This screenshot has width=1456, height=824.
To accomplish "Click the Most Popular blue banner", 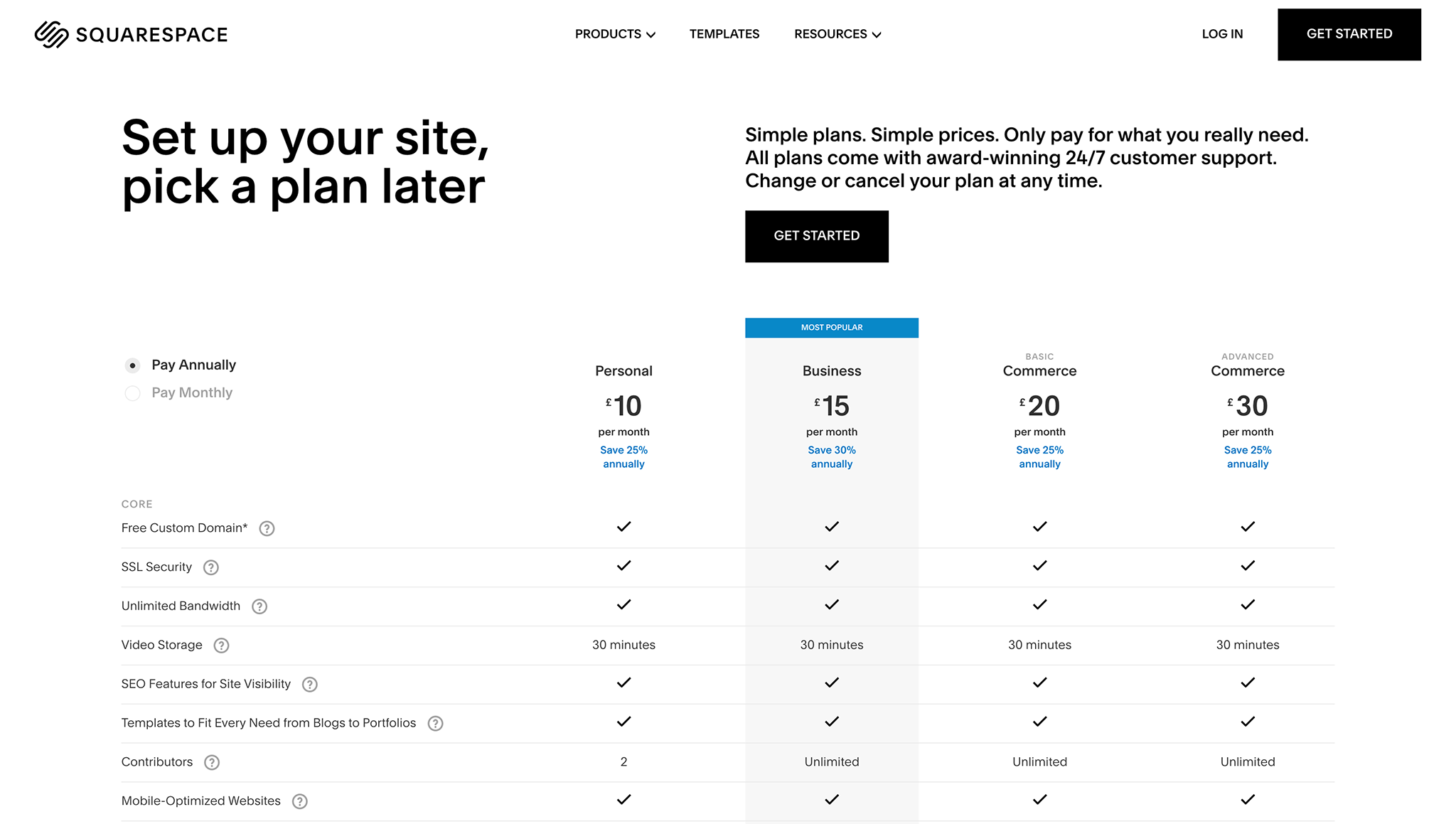I will 831,328.
